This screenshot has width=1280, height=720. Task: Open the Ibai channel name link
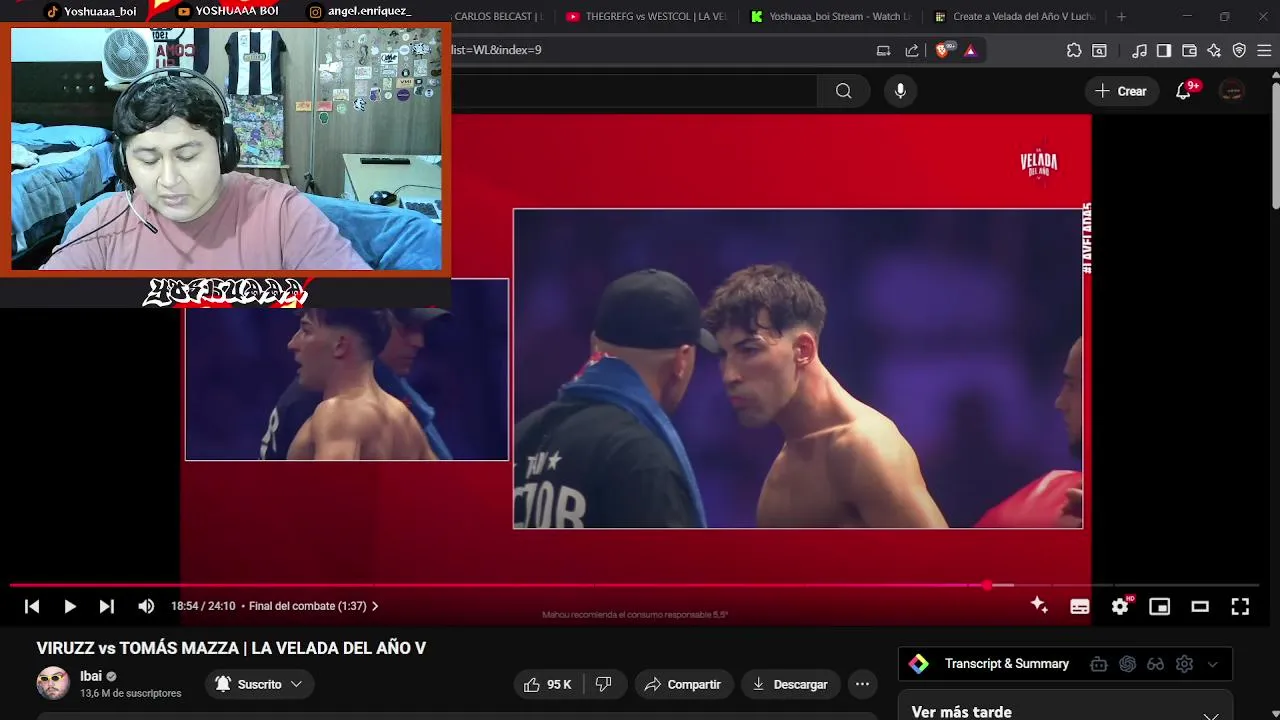tap(91, 676)
